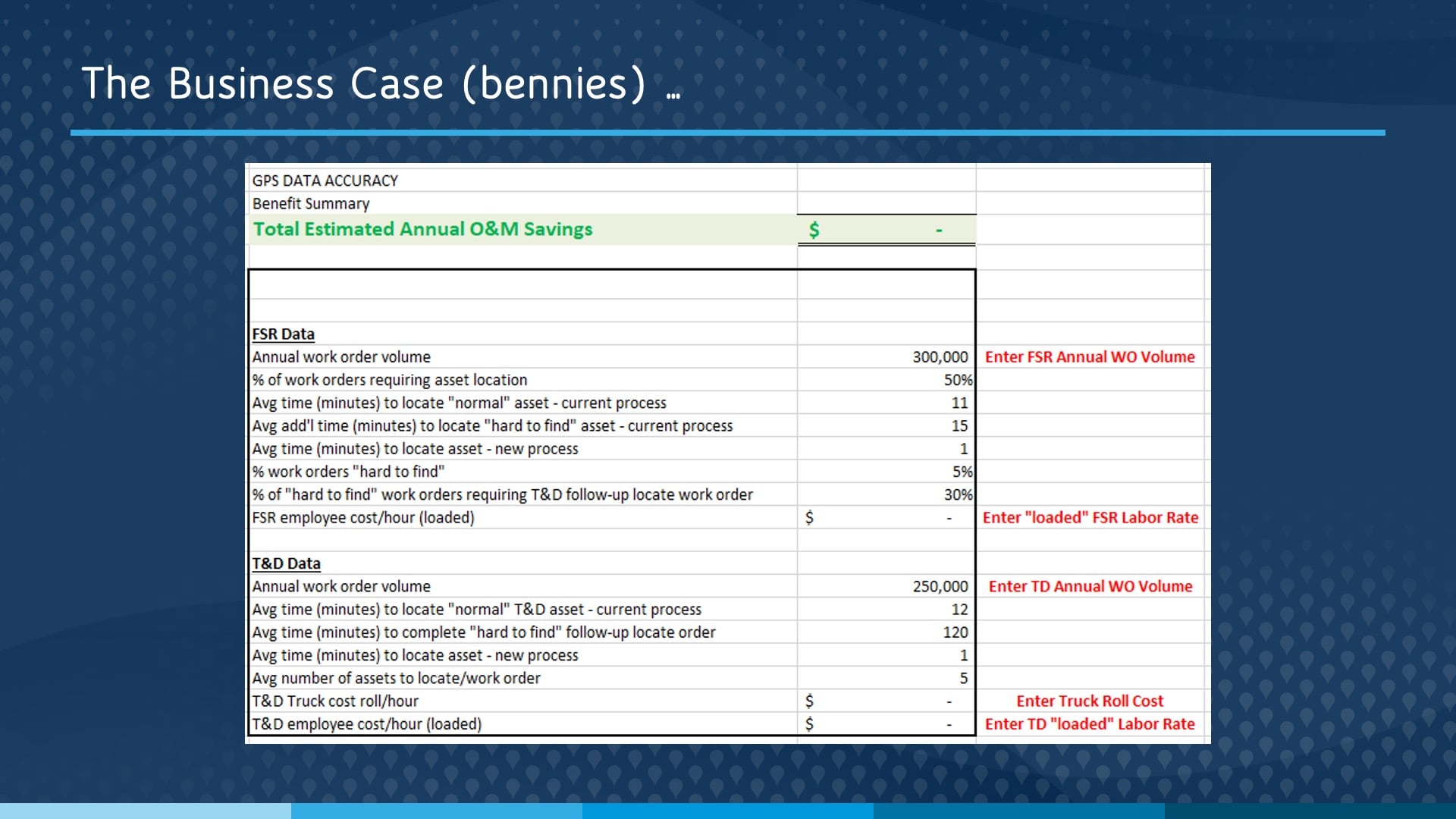
Task: Click the FSR employee cost/hour dollar cell
Action: point(886,517)
